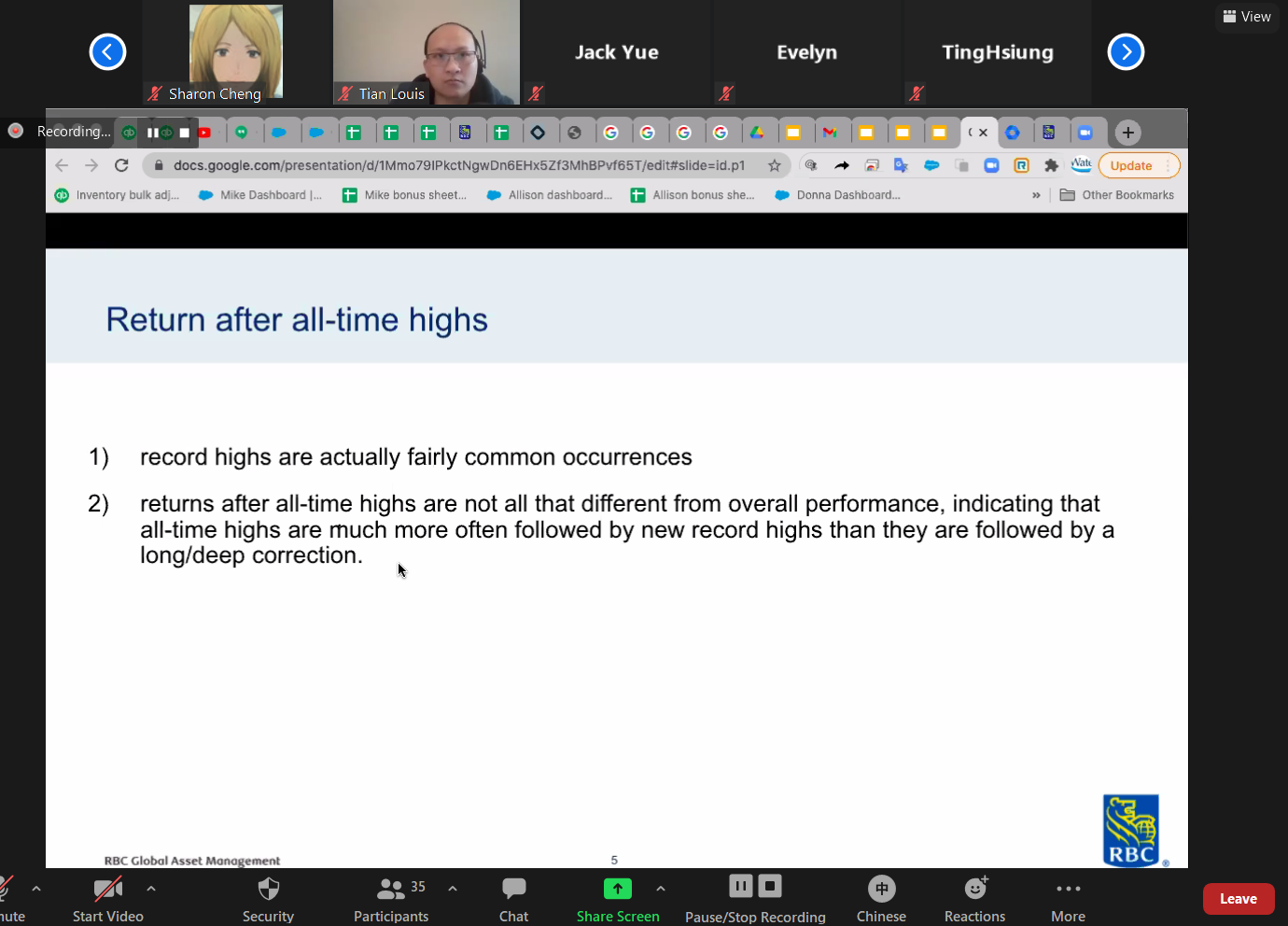1288x926 pixels.
Task: Stop recording in the Recording indicator
Action: [185, 133]
